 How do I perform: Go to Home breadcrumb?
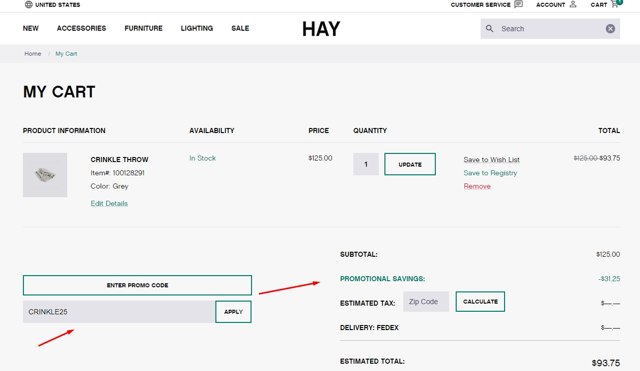33,53
